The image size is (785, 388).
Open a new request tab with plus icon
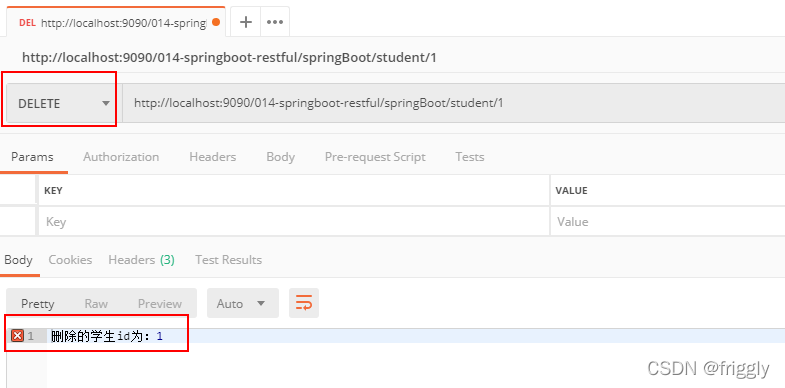245,22
